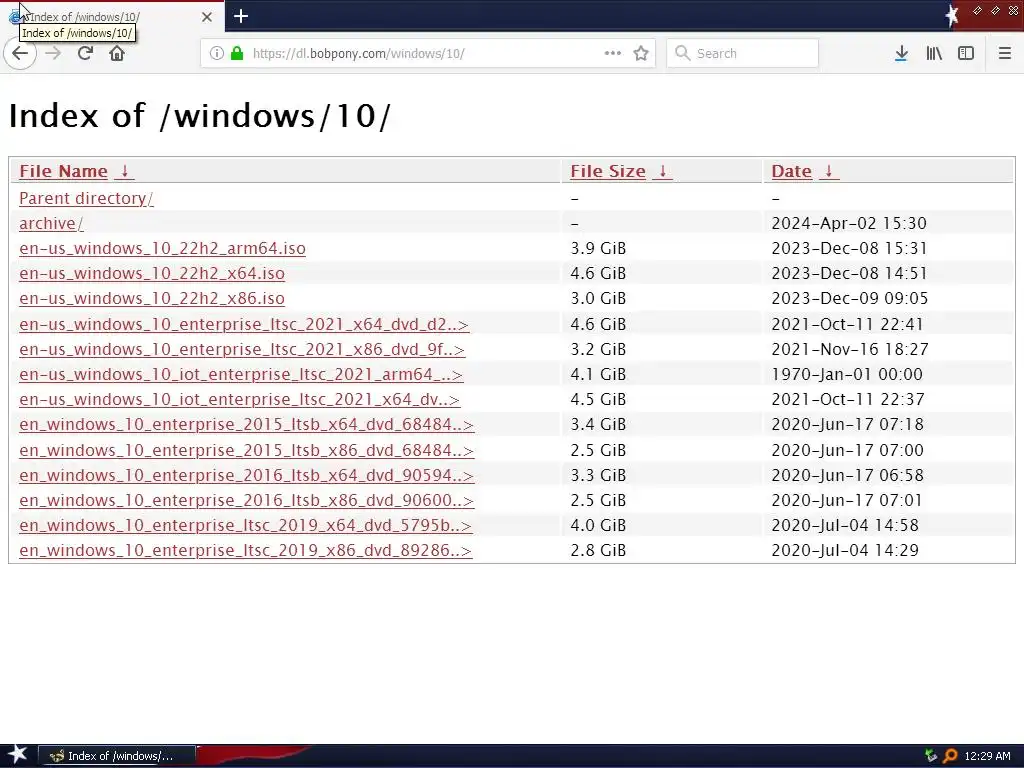Open the hamburger application menu
This screenshot has width=1024, height=768.
point(1005,54)
